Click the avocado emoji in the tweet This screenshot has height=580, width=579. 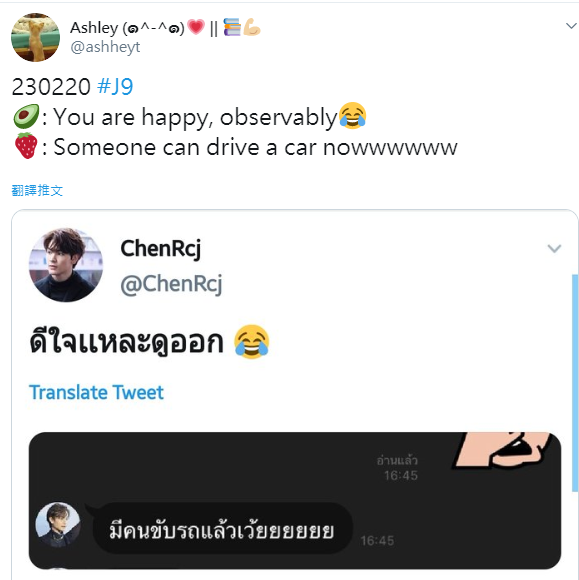coord(26,116)
